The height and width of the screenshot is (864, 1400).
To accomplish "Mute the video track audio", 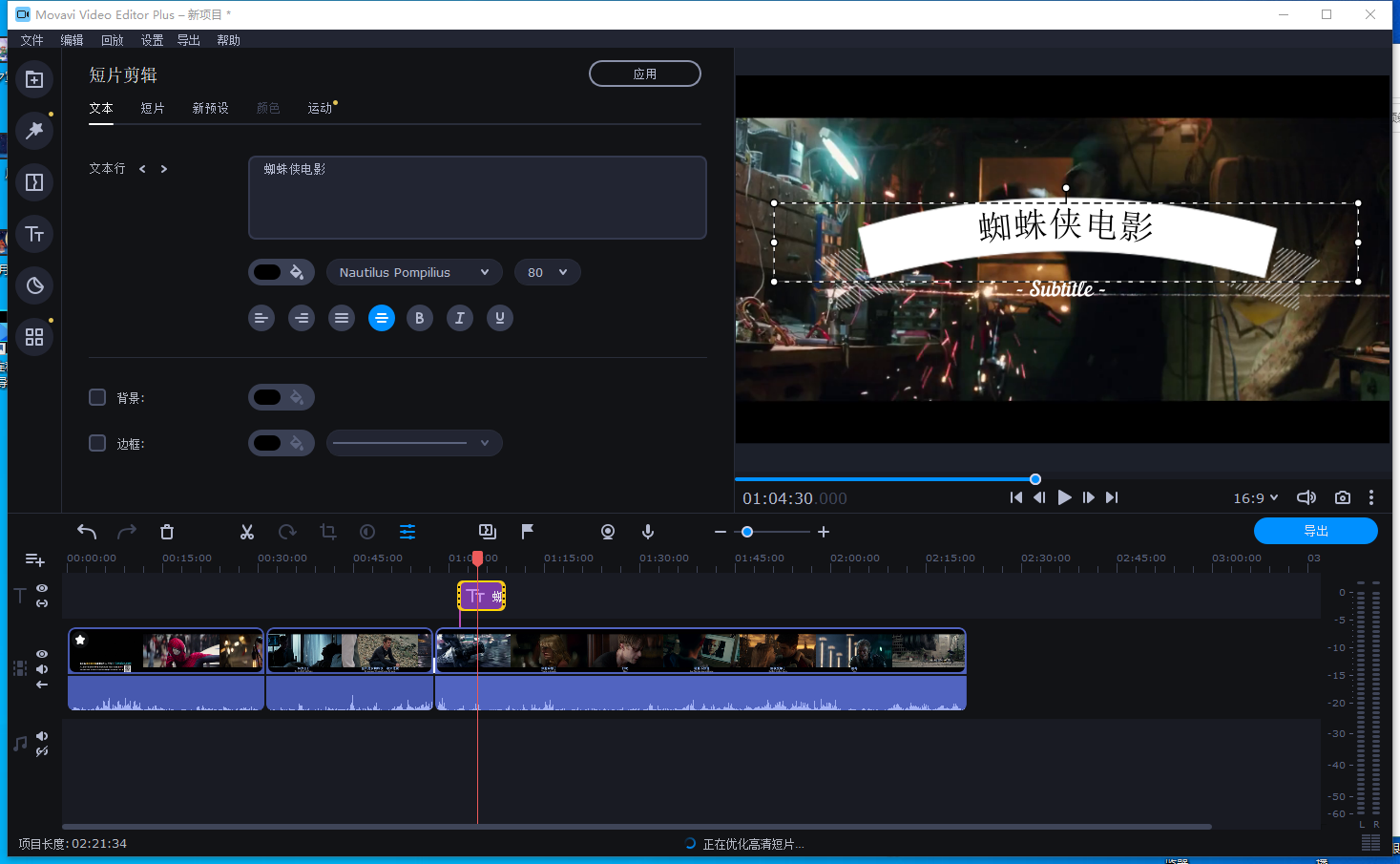I will 42,669.
